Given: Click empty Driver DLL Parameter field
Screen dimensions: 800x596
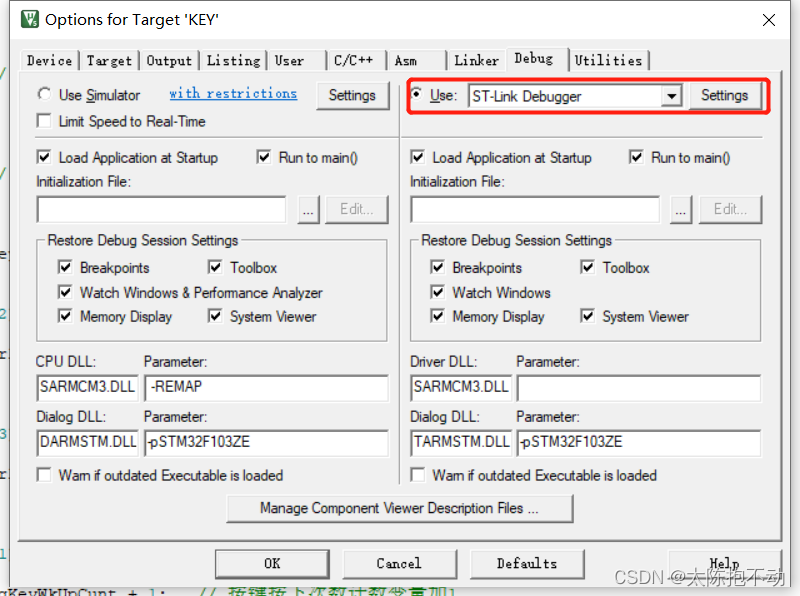Looking at the screenshot, I should coord(639,387).
